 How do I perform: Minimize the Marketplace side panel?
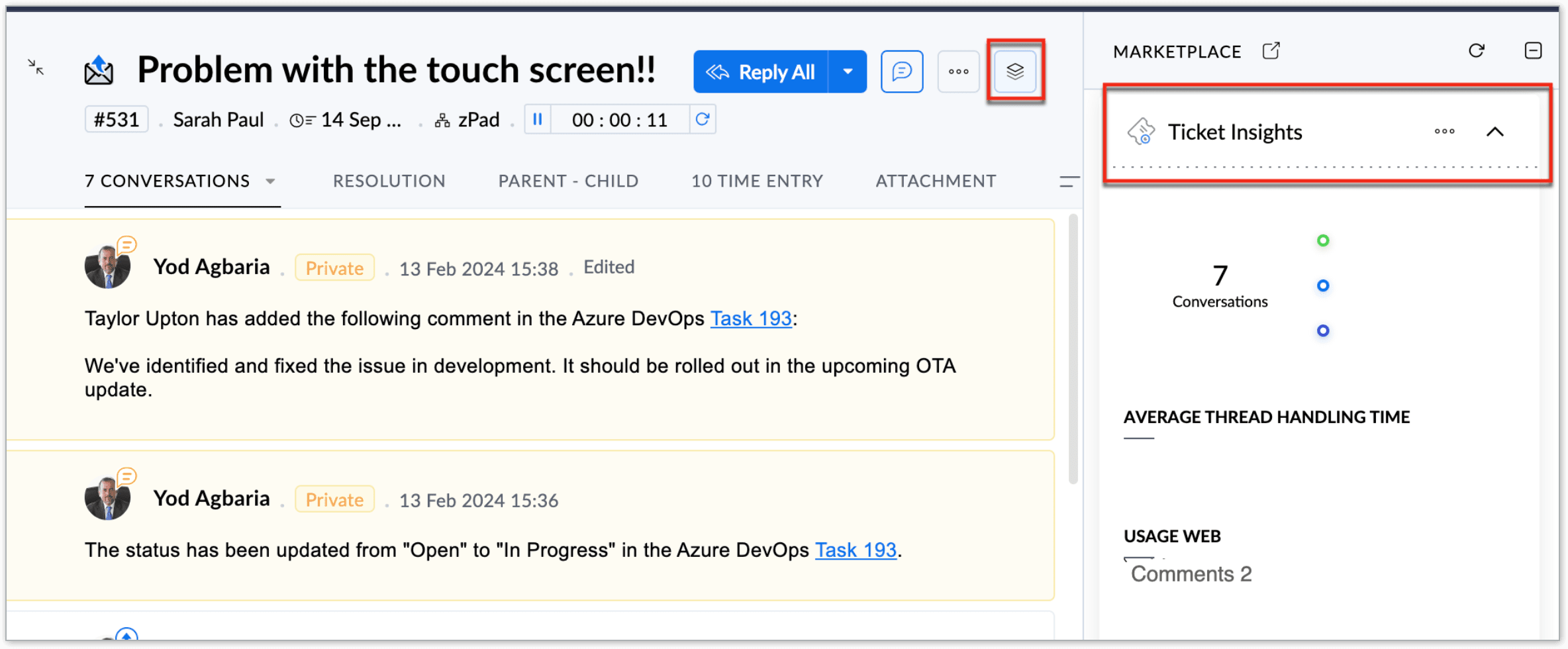click(1533, 51)
